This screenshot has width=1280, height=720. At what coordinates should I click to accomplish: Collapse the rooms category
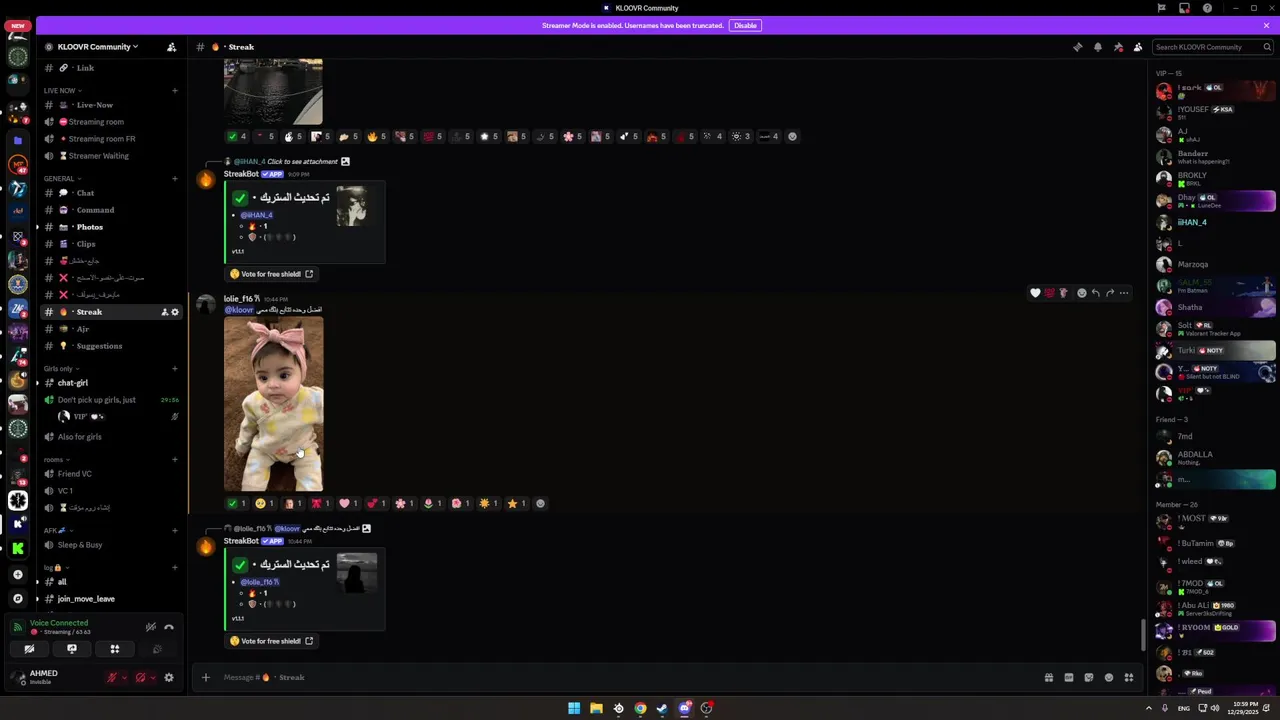(x=57, y=459)
